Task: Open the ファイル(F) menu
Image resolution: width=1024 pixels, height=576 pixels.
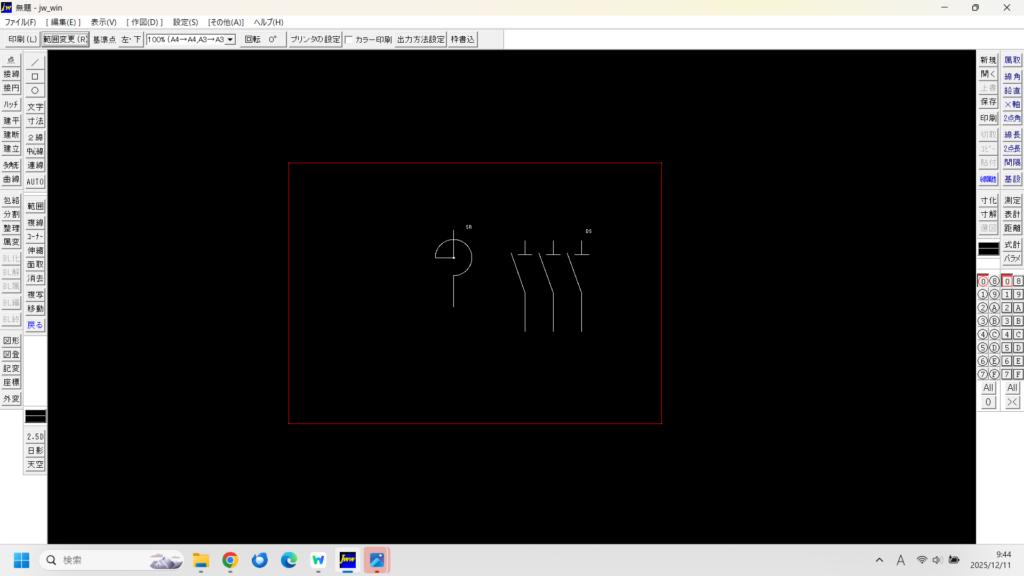Action: pos(20,22)
